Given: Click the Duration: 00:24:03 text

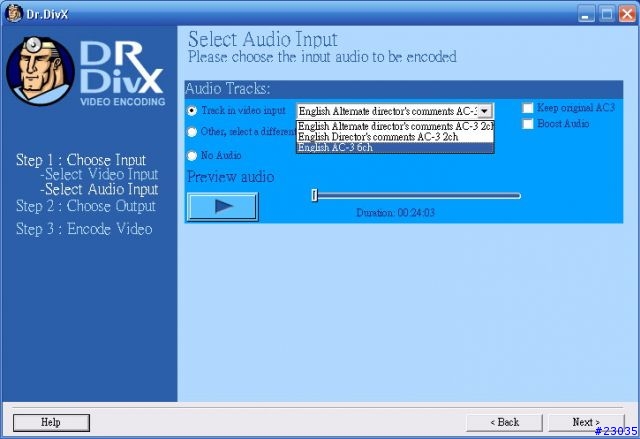Looking at the screenshot, I should [x=396, y=213].
